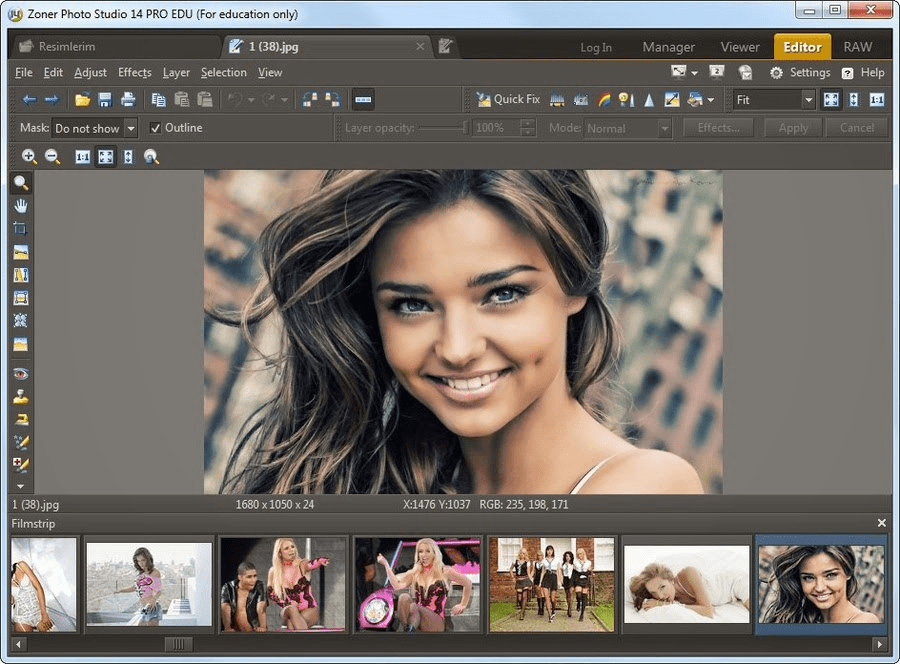Choose the Red Eye removal tool
The width and height of the screenshot is (900, 664).
20,373
